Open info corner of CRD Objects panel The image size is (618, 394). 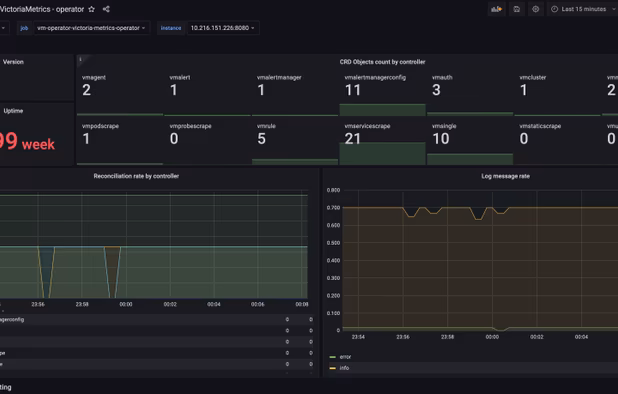[81, 59]
